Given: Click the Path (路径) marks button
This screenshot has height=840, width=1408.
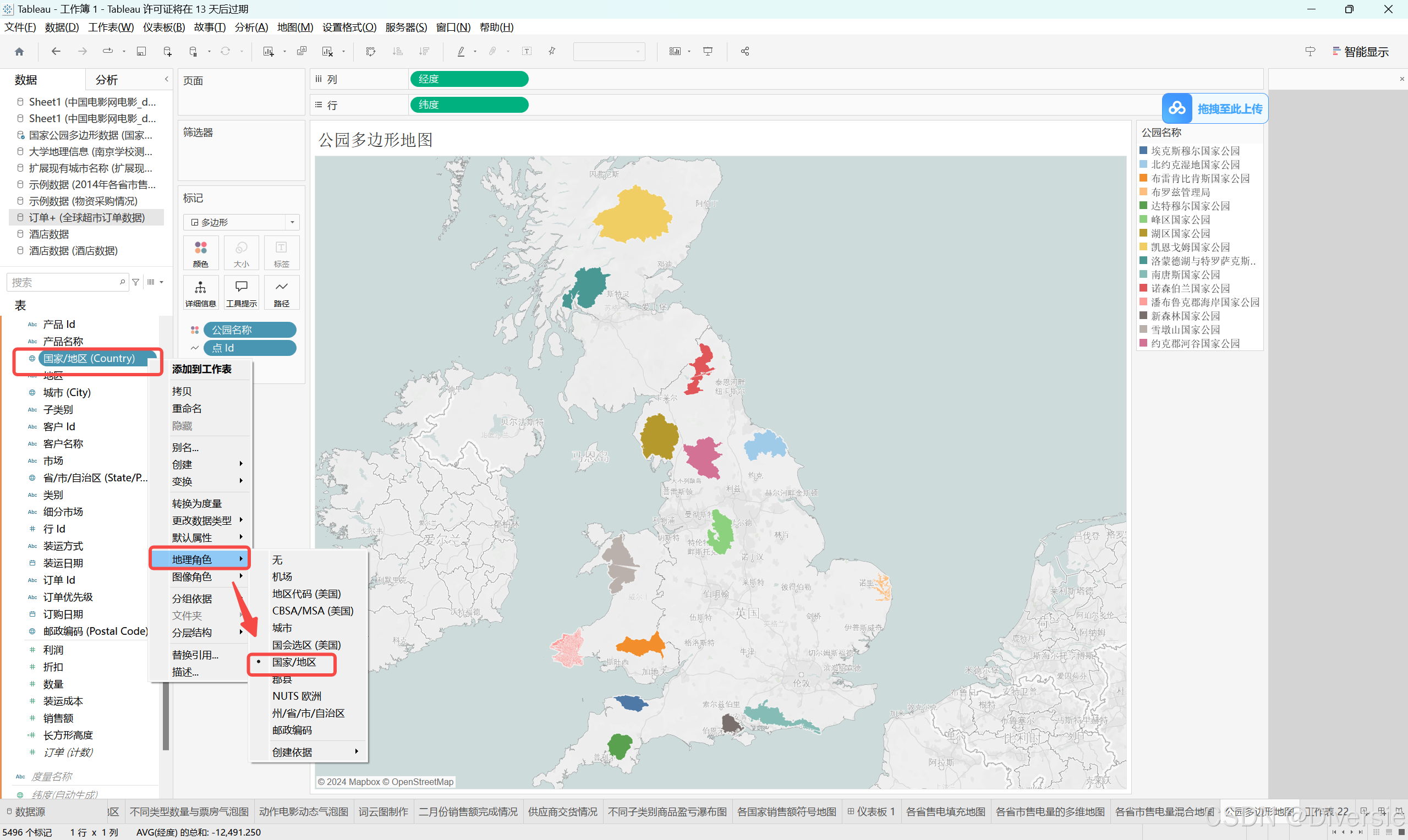Looking at the screenshot, I should click(281, 293).
